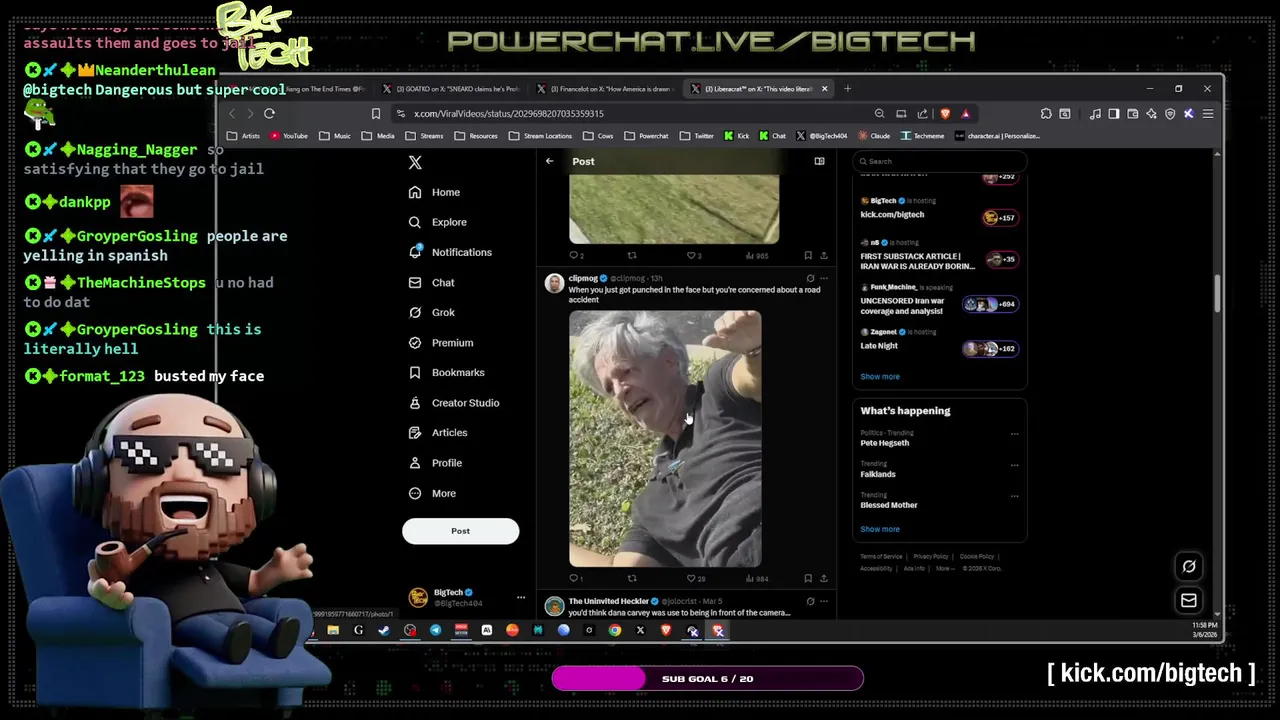The image size is (1280, 720).
Task: Click the Grok floating button at bottom right
Action: pos(1189,567)
